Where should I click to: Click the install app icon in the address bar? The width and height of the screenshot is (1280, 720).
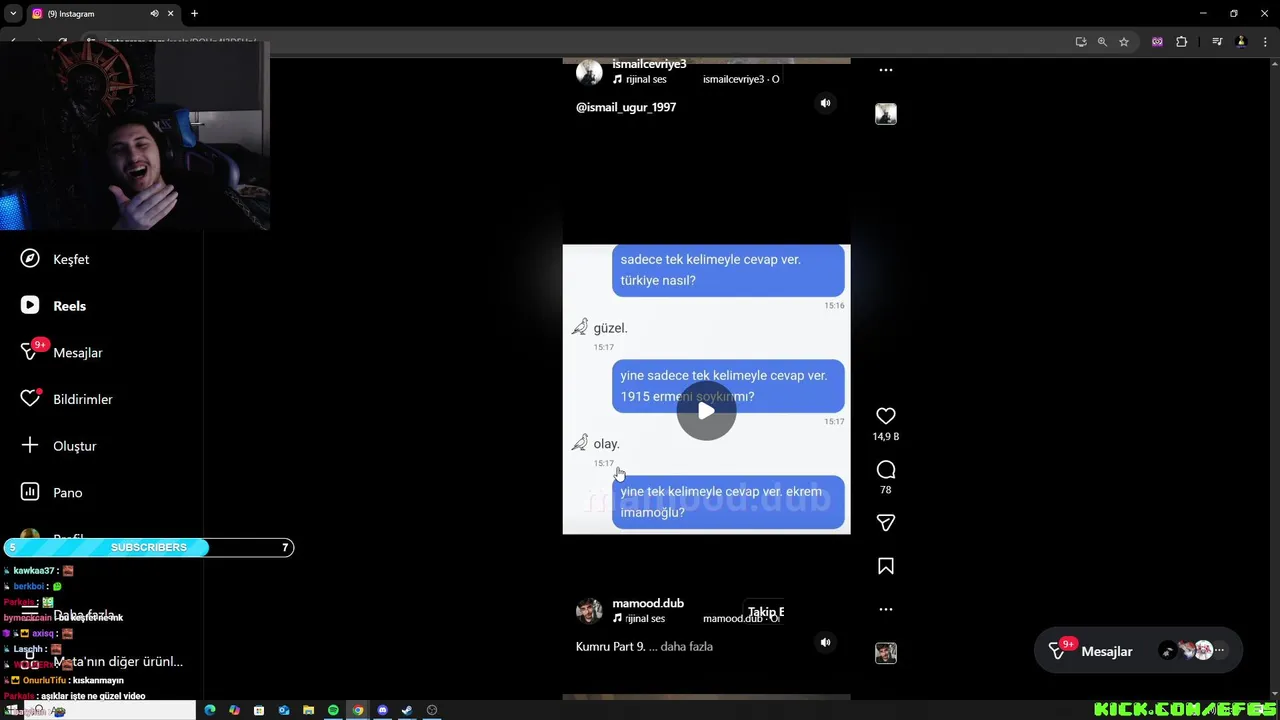pyautogui.click(x=1080, y=42)
